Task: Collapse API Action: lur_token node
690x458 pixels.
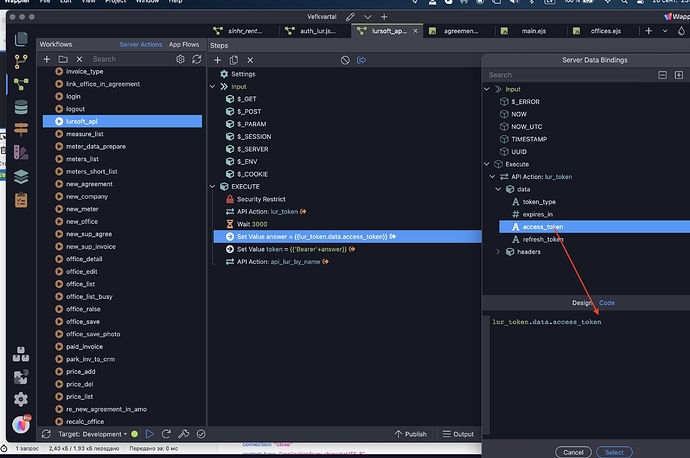Action: [492, 177]
